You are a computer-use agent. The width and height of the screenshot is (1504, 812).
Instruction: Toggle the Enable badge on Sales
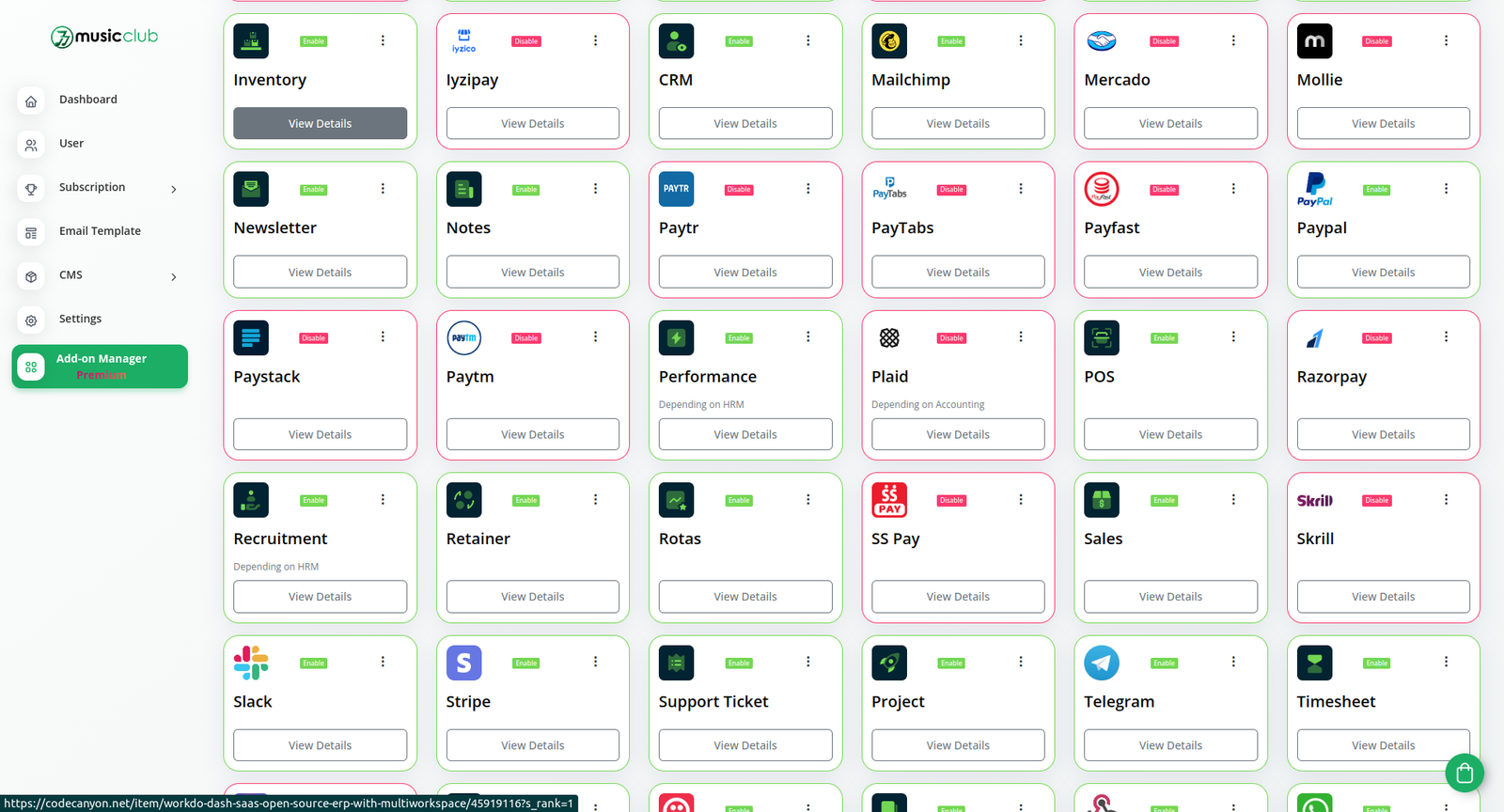(x=1164, y=501)
